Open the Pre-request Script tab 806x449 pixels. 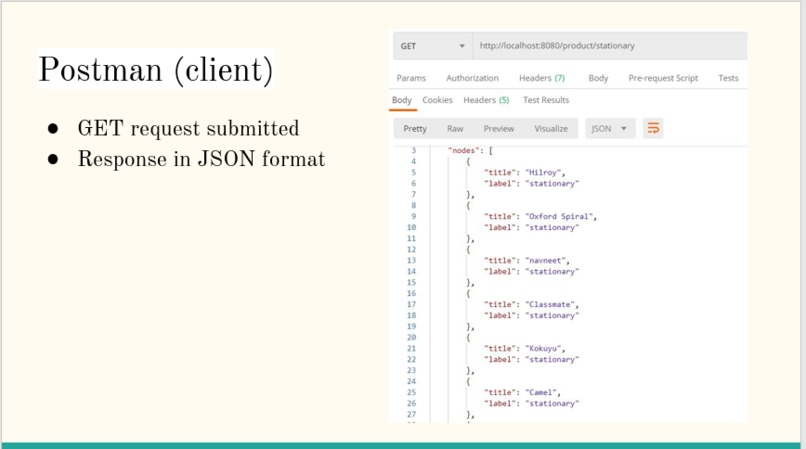(x=663, y=78)
